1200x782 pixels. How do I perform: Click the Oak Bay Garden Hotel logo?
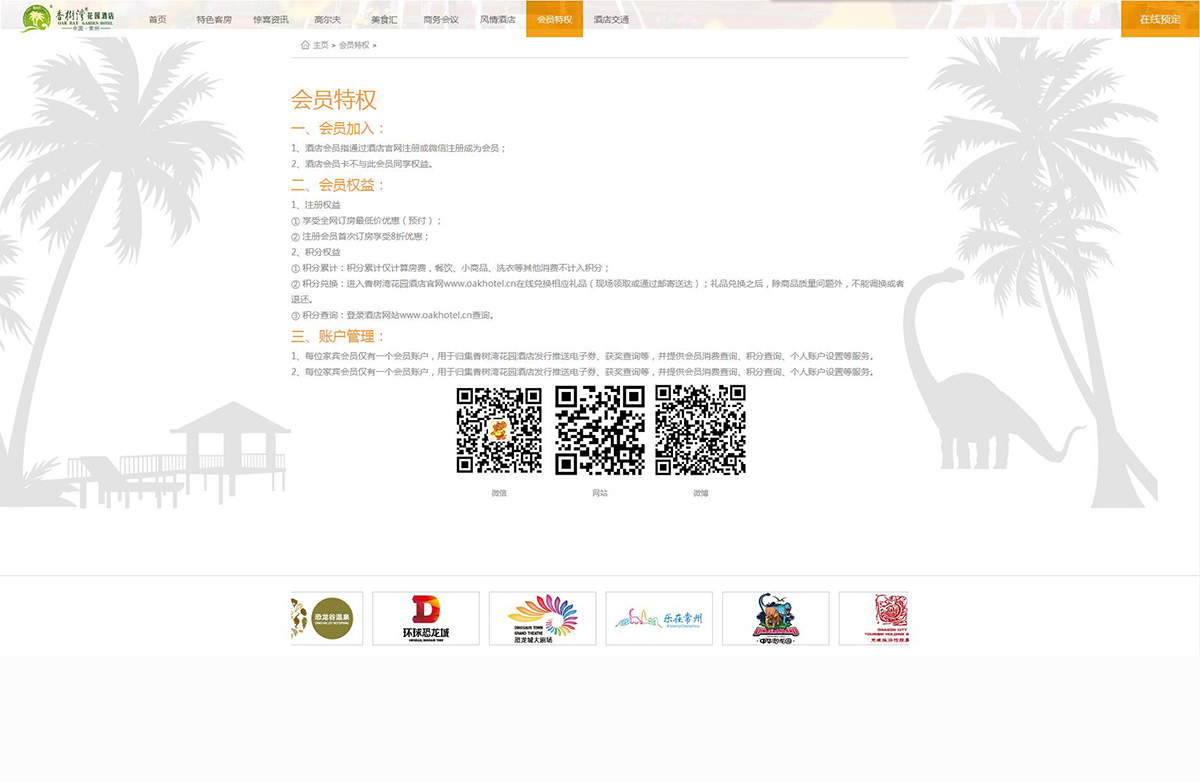tap(69, 18)
